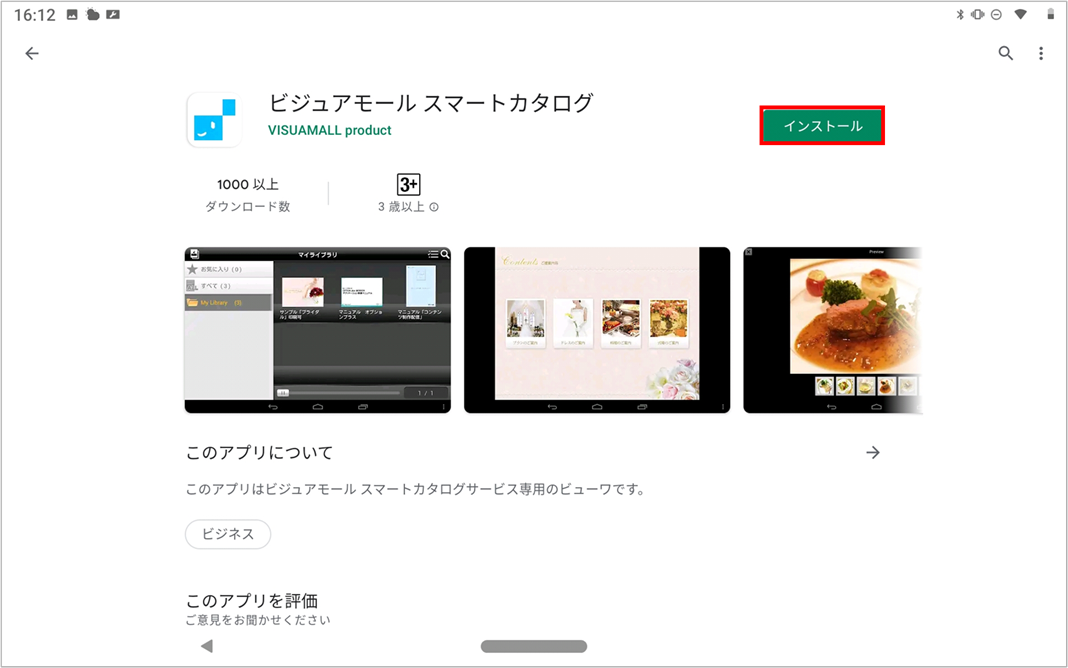Tap the 1000 以上 download count
This screenshot has width=1068, height=668.
(248, 185)
